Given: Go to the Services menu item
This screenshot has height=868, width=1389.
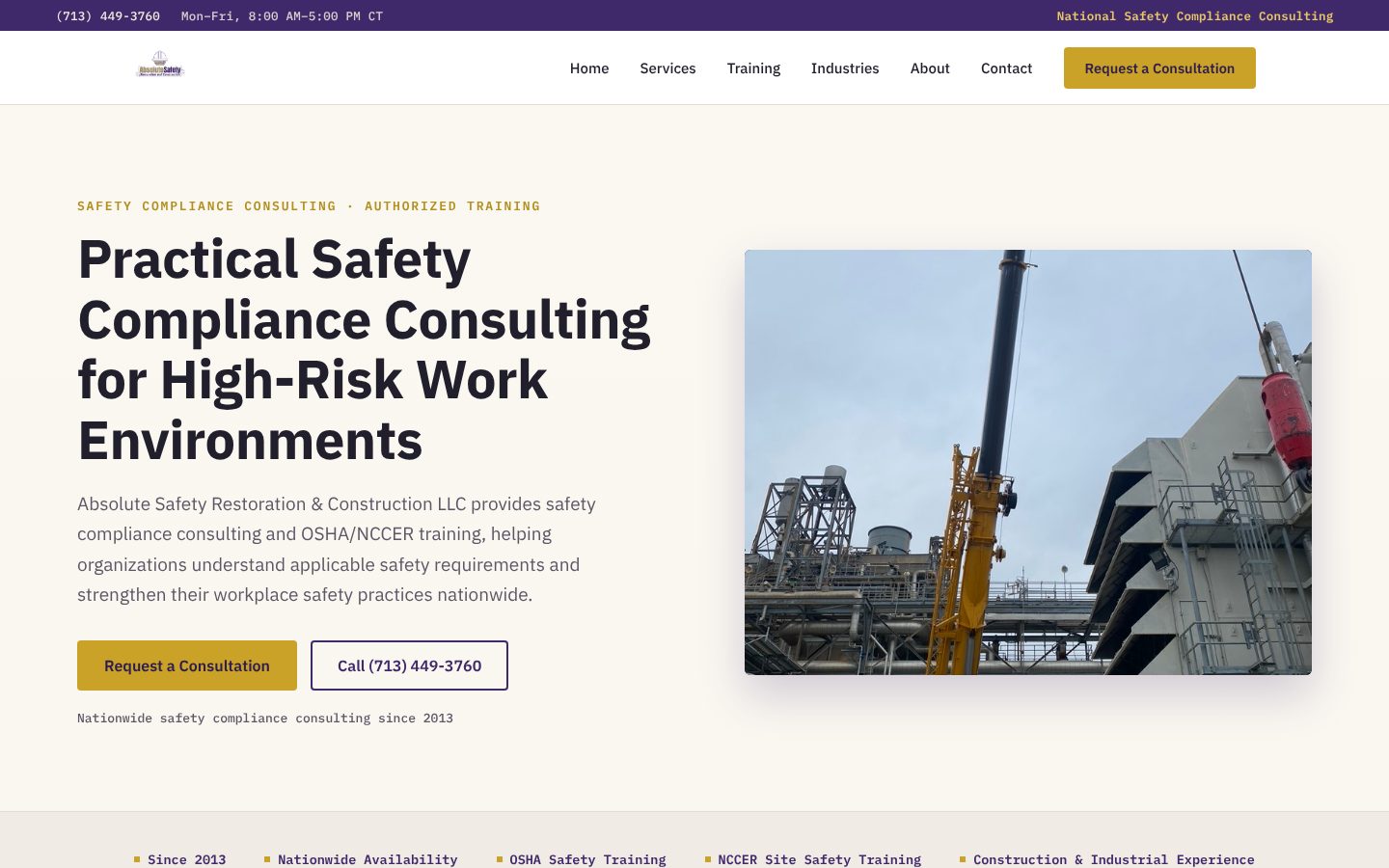Looking at the screenshot, I should pos(667,68).
